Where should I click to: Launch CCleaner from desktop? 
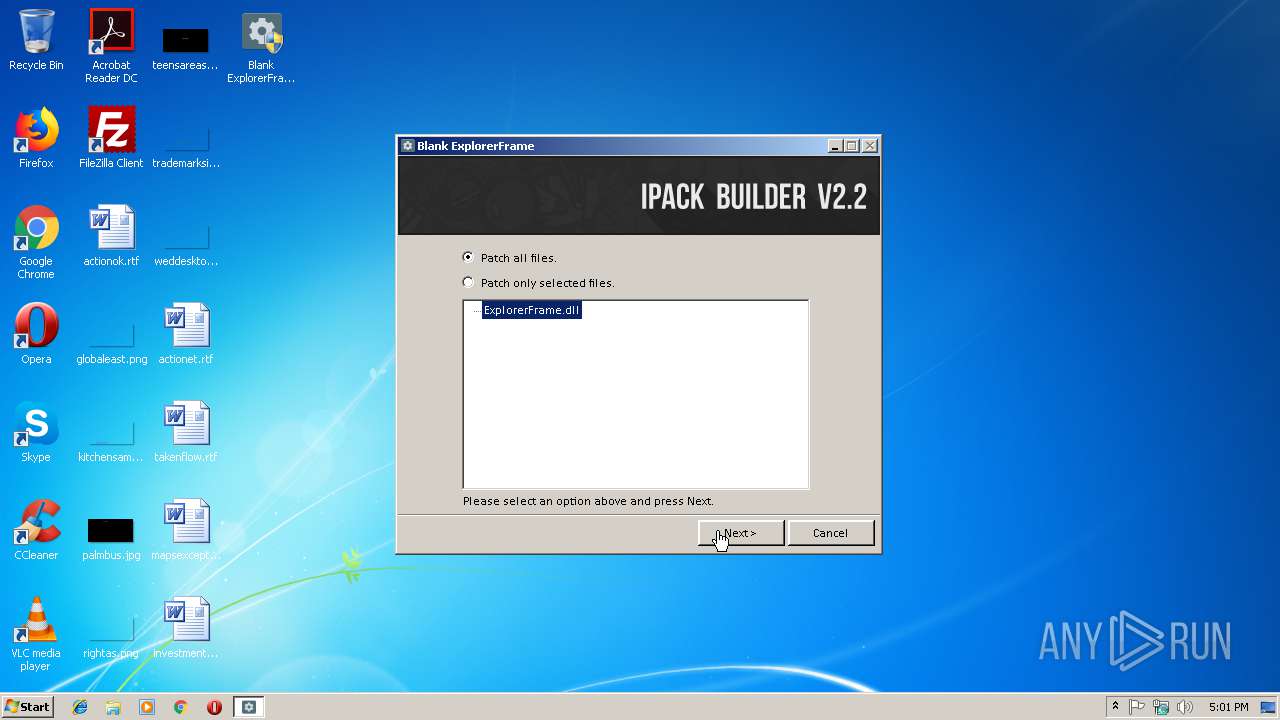[36, 531]
